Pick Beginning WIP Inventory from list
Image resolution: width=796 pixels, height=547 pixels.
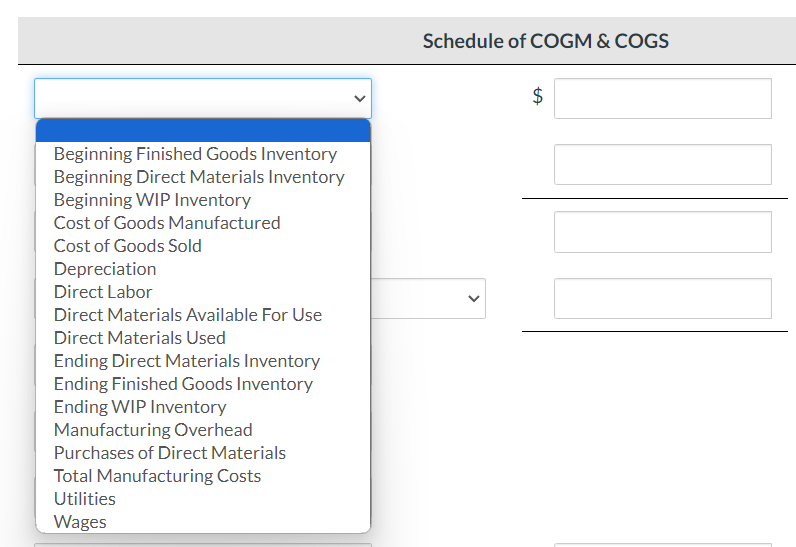click(x=152, y=200)
